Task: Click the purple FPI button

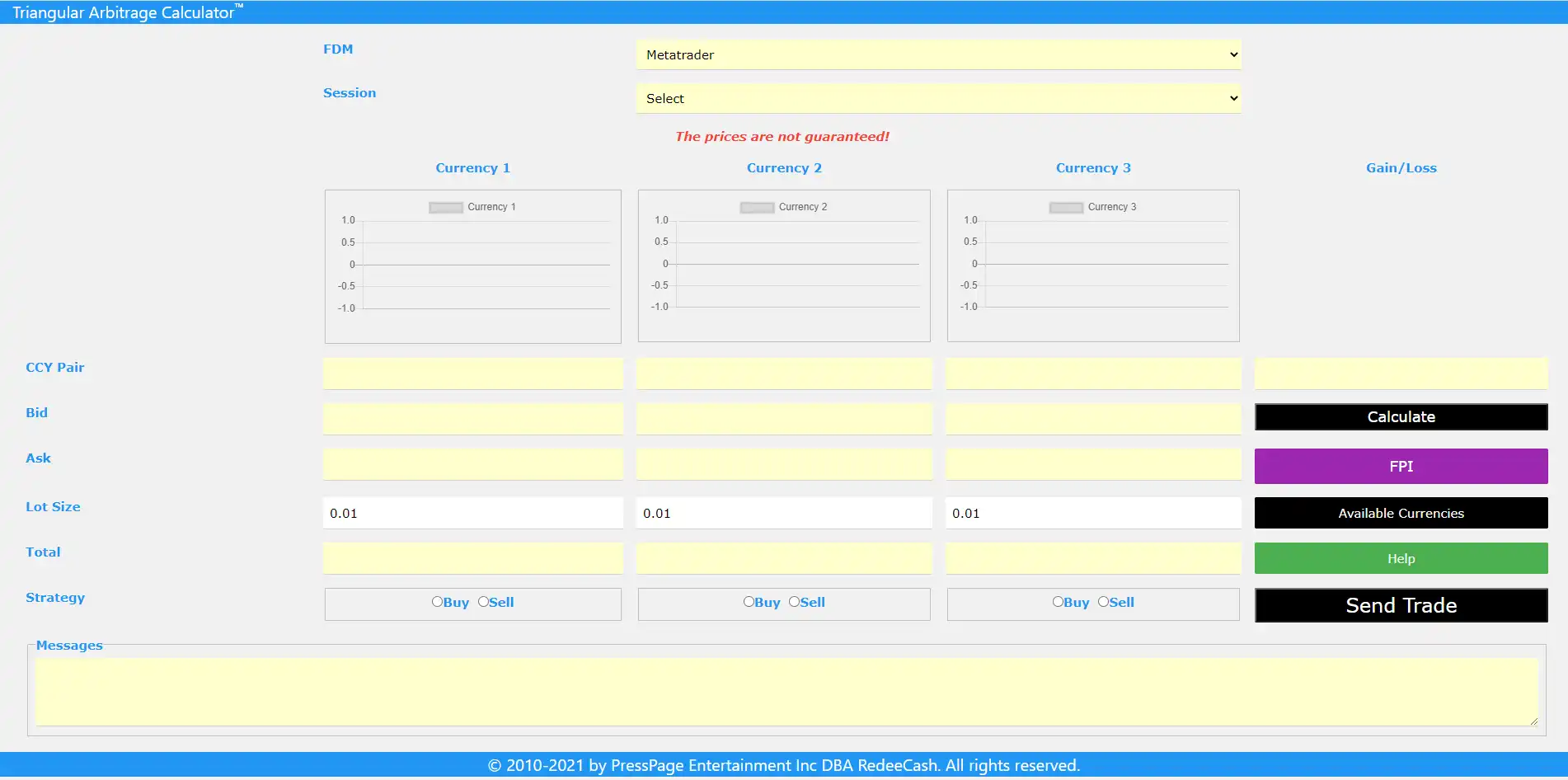Action: [x=1401, y=466]
